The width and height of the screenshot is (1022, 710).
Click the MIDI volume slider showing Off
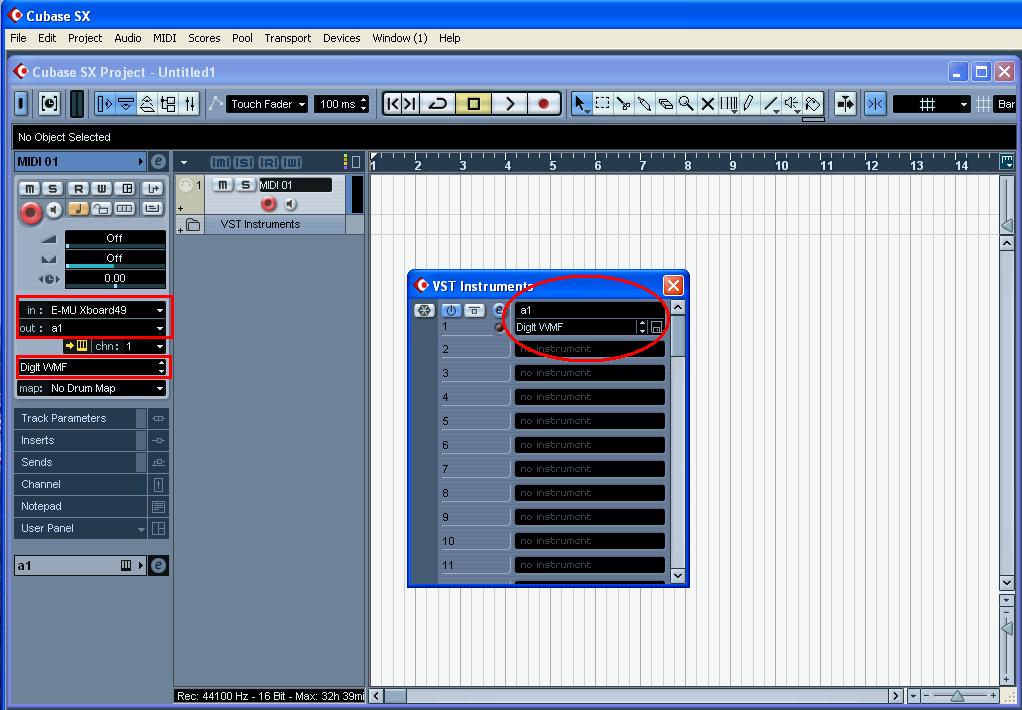tap(115, 239)
